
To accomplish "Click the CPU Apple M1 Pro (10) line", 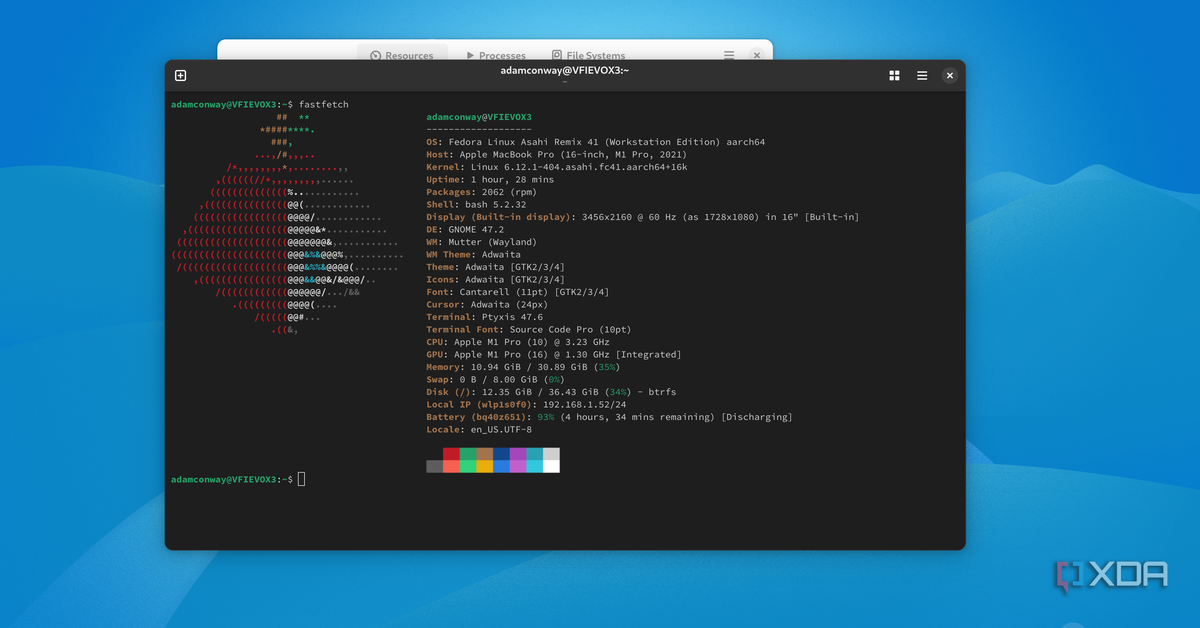I will 518,342.
